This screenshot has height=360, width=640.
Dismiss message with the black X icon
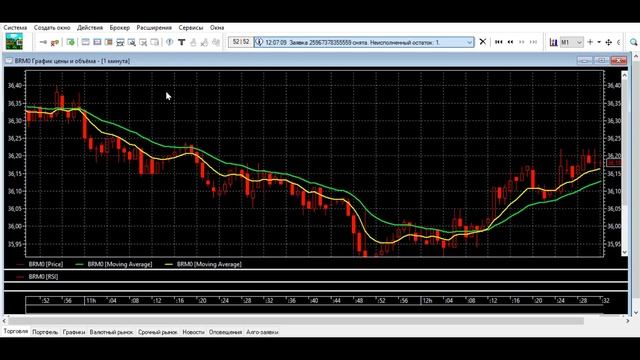click(x=482, y=42)
